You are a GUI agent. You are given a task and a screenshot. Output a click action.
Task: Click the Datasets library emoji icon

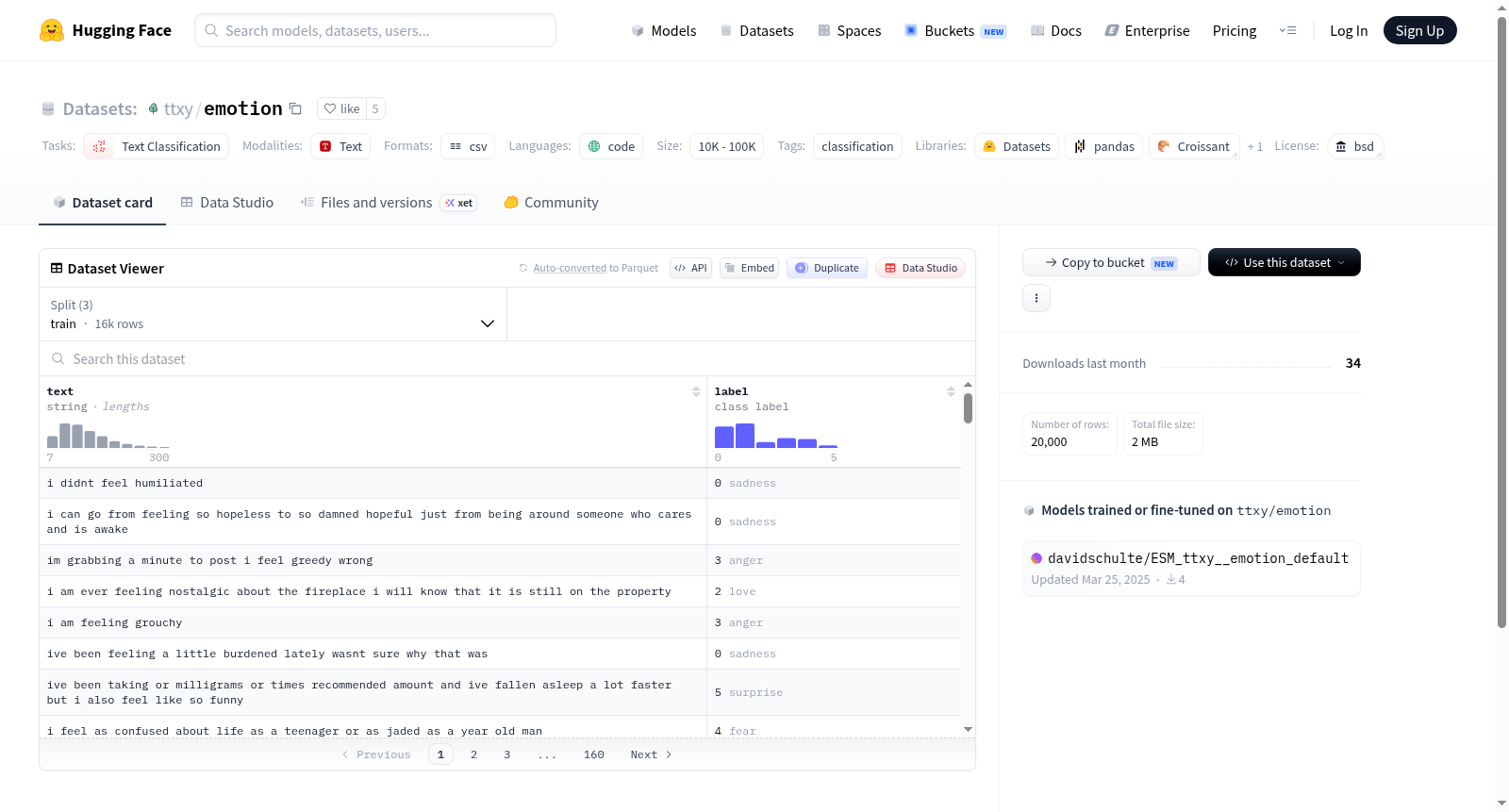tap(989, 146)
